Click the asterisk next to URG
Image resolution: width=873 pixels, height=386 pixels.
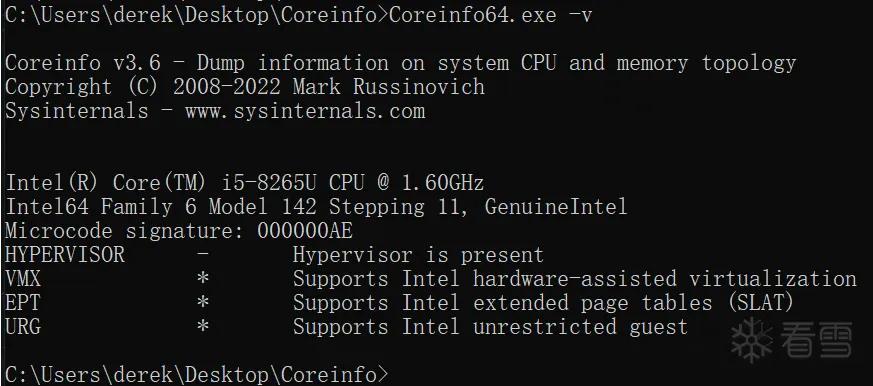[x=203, y=326]
